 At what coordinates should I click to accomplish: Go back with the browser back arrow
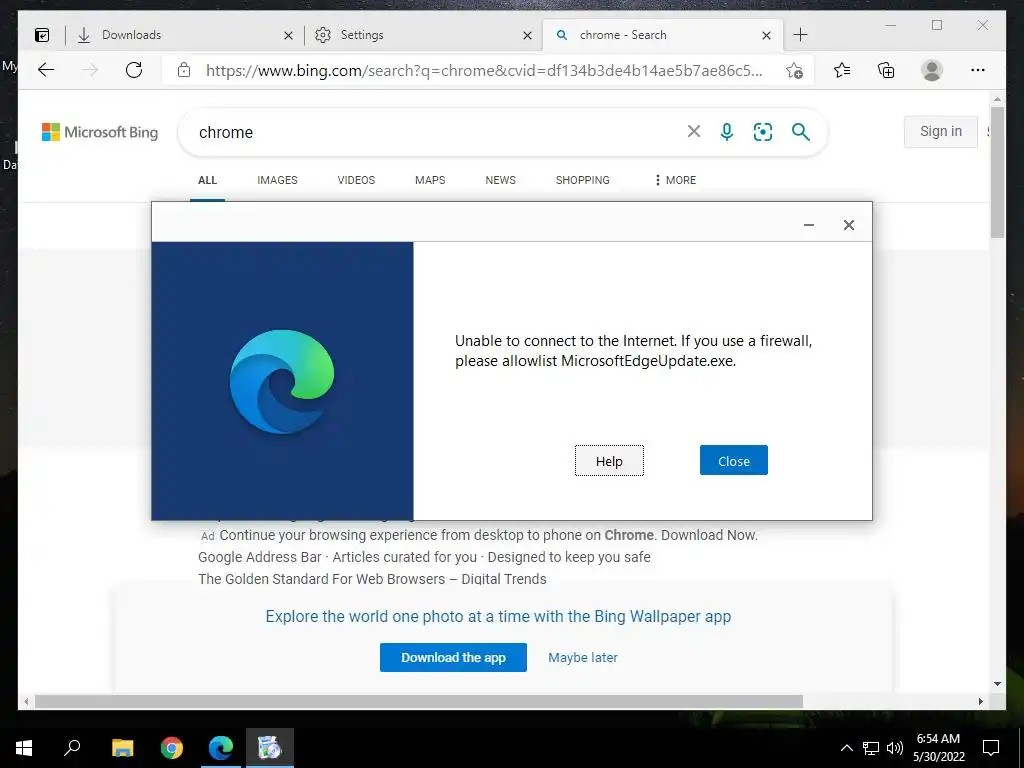pyautogui.click(x=46, y=70)
